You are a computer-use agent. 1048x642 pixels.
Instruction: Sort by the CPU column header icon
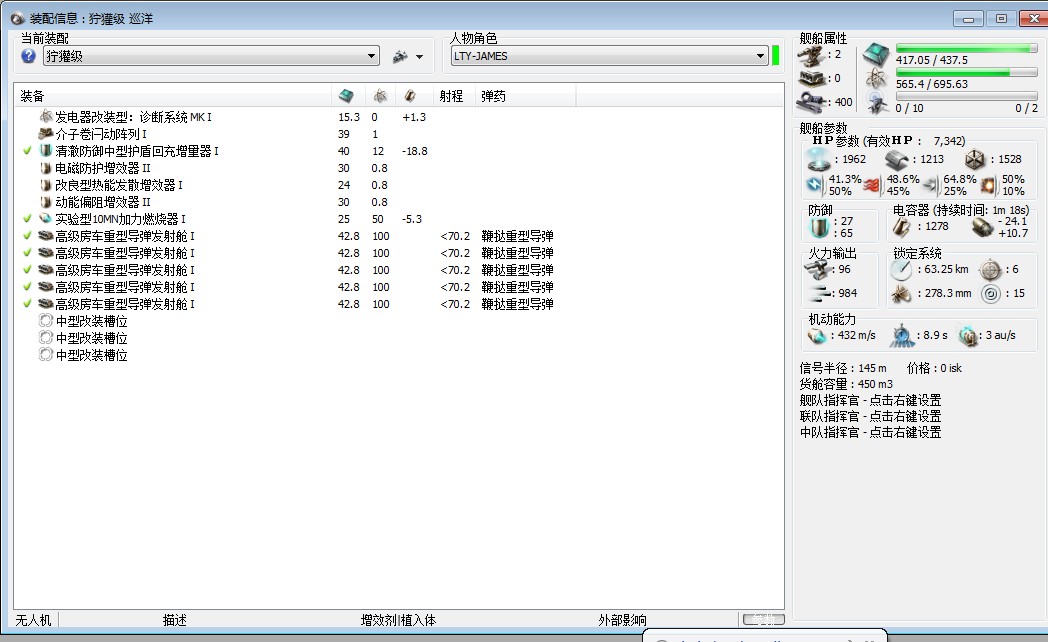346,96
